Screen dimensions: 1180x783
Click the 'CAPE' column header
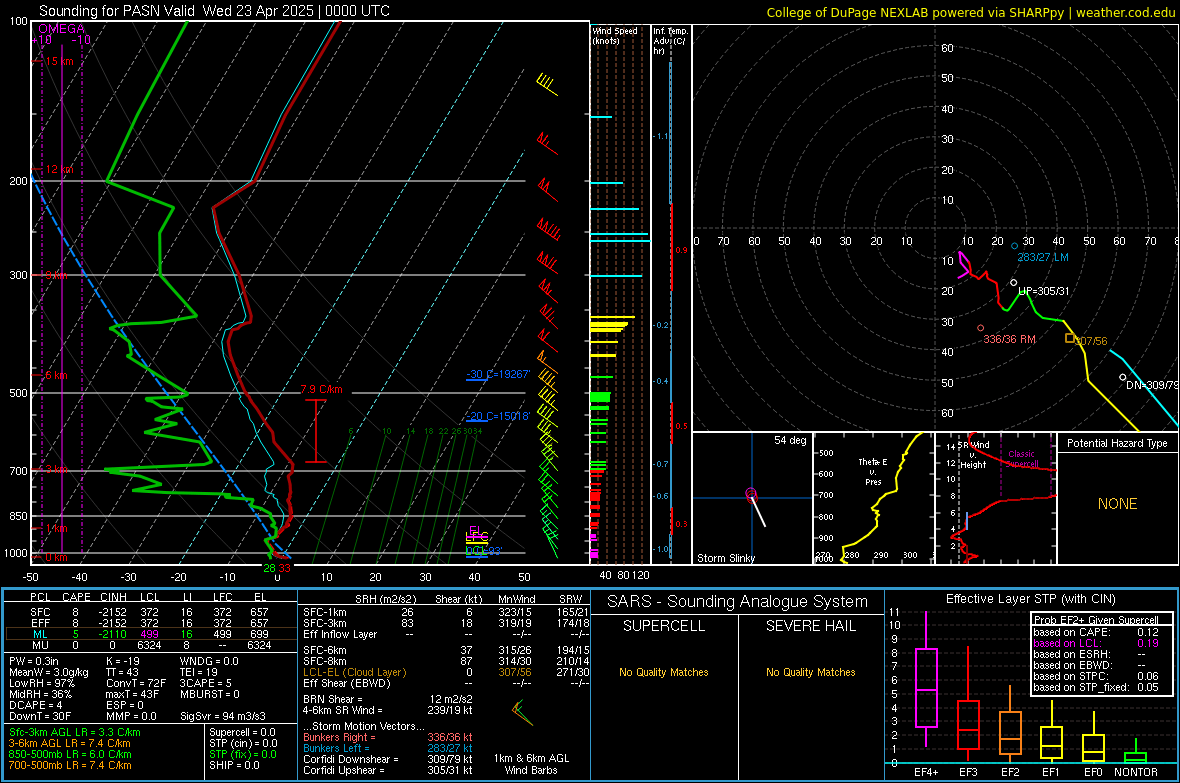point(76,597)
